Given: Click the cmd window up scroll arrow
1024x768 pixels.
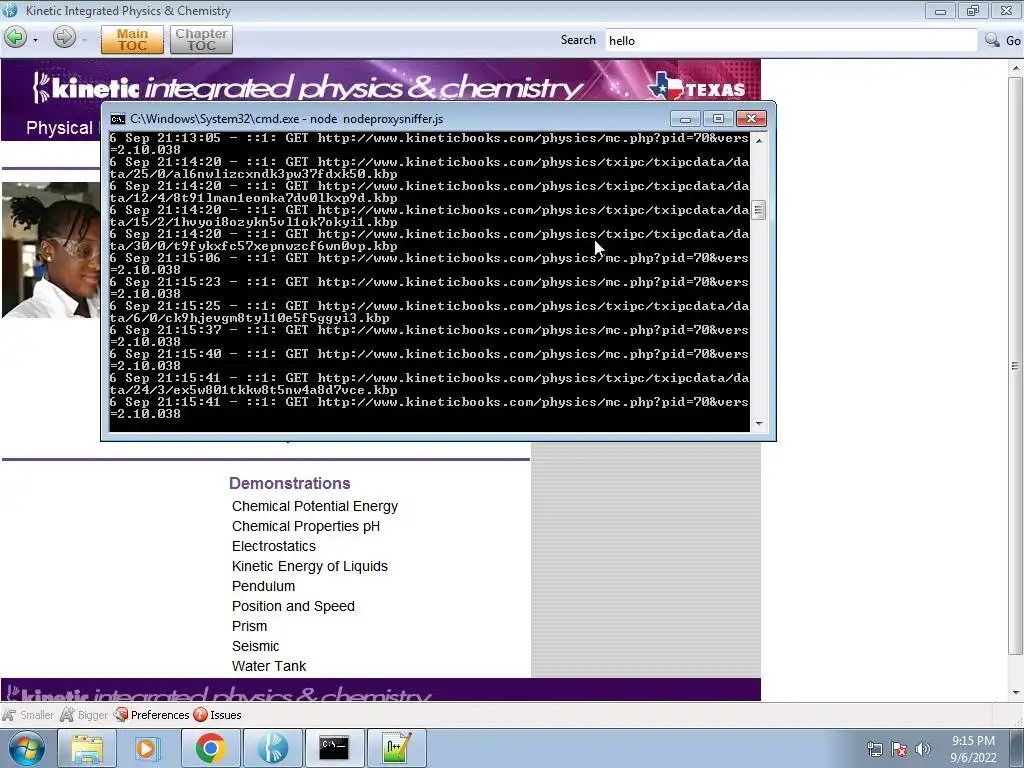Looking at the screenshot, I should pos(758,140).
